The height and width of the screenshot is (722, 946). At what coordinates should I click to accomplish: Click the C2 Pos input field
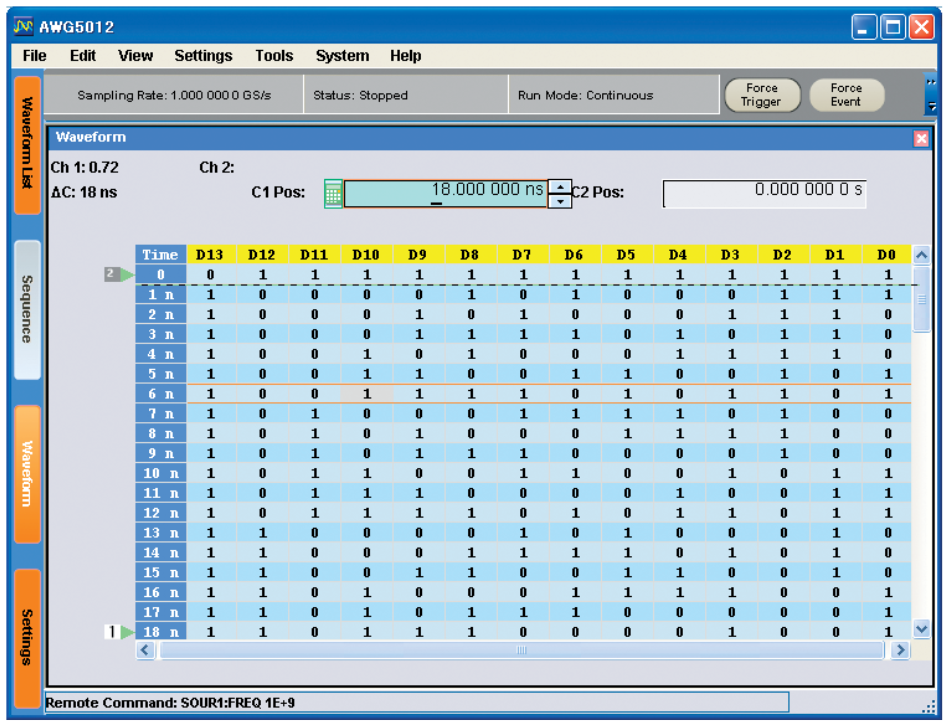point(765,194)
